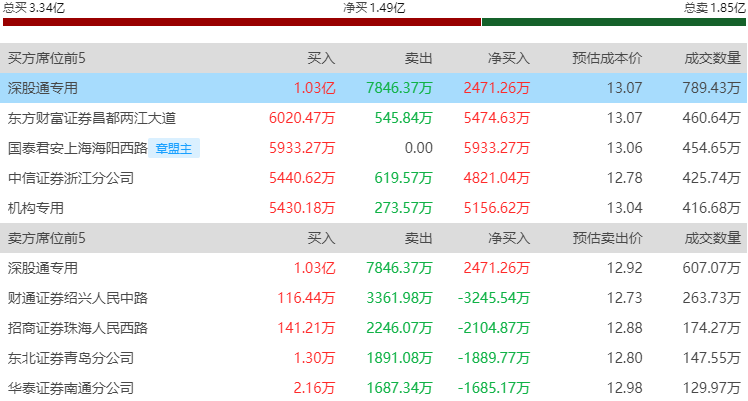This screenshot has width=748, height=401.
Task: Click buy amount 1.30万
Action: (x=314, y=358)
